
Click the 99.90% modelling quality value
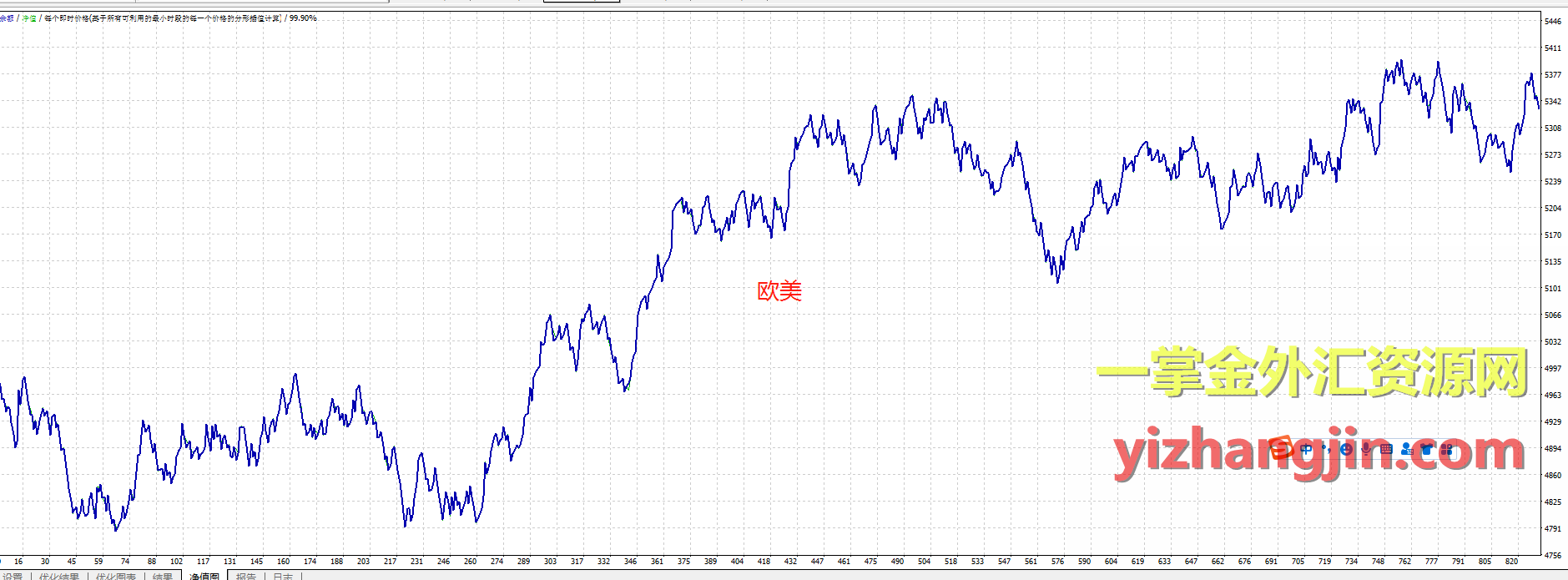coord(303,18)
